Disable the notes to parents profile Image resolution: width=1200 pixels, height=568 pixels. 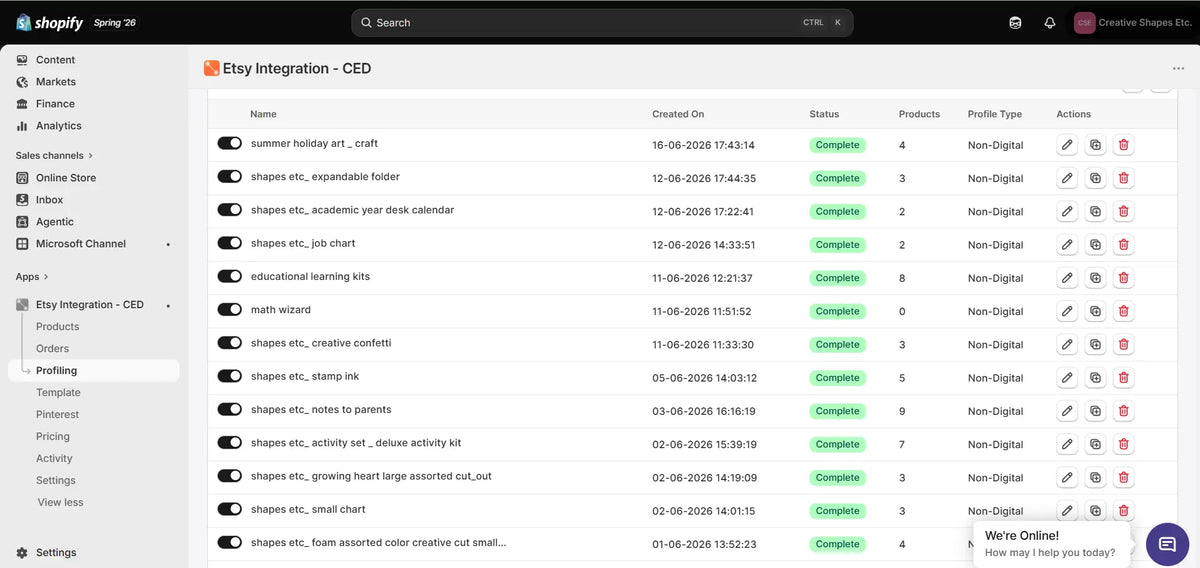(x=230, y=409)
